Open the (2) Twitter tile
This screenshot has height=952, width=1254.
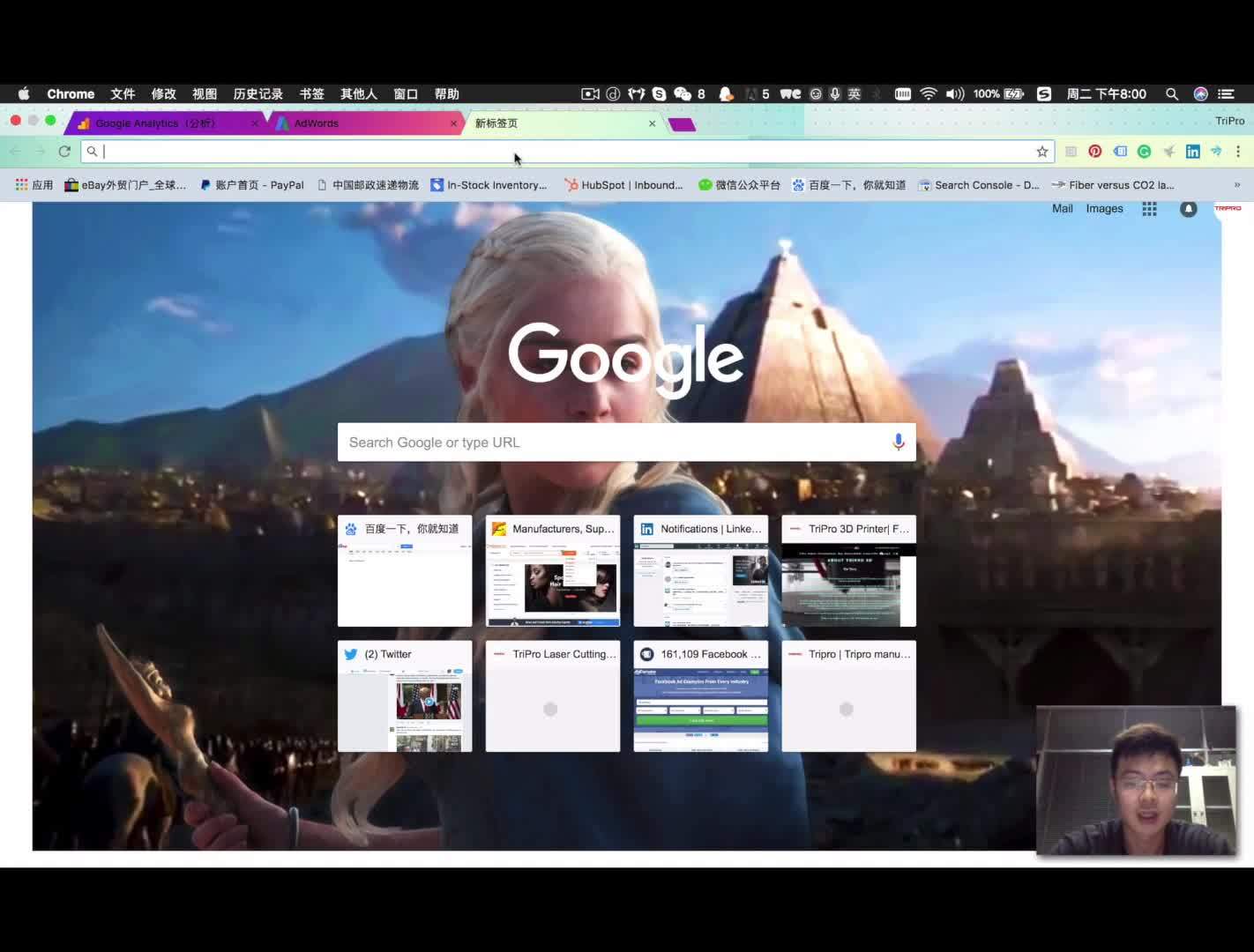405,696
